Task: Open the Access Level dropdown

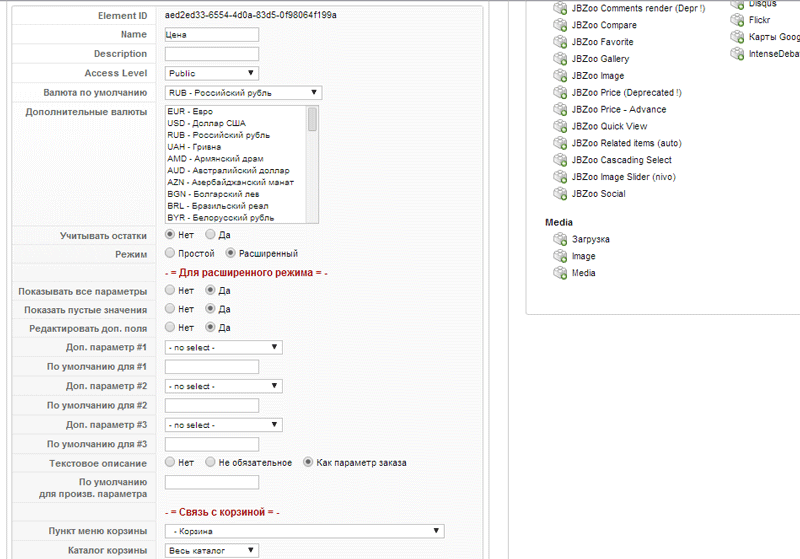Action: pos(212,73)
